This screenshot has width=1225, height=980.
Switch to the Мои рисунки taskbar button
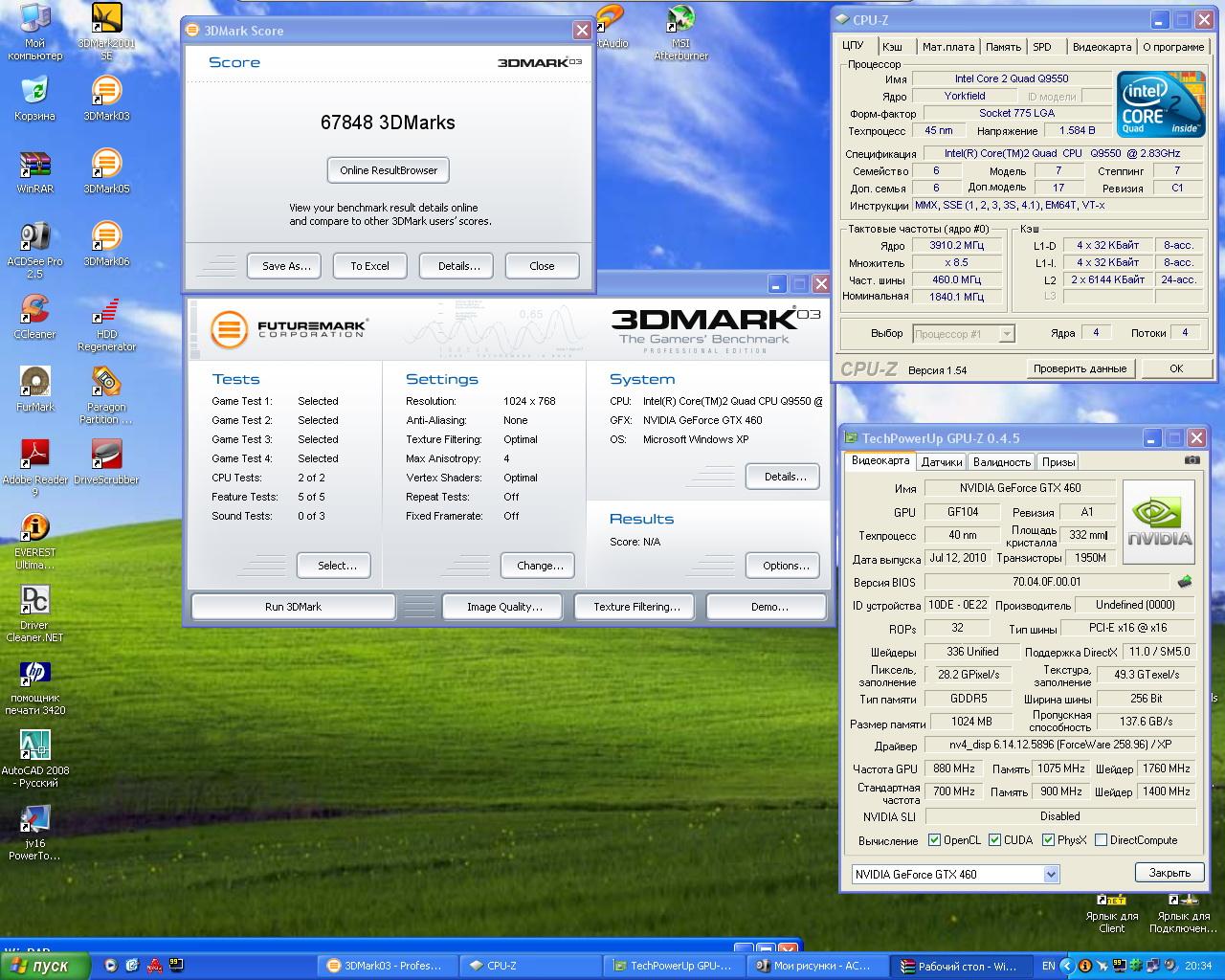coord(816,966)
